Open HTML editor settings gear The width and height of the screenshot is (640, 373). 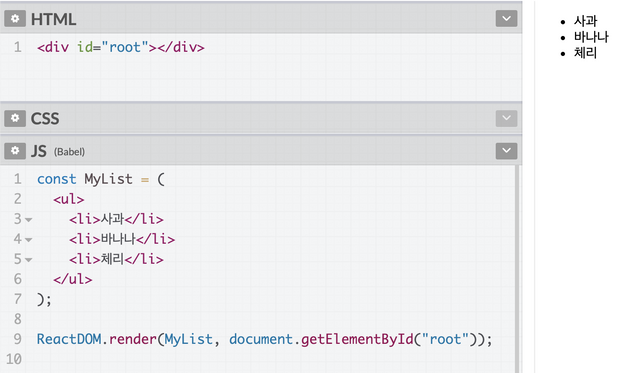click(x=15, y=19)
